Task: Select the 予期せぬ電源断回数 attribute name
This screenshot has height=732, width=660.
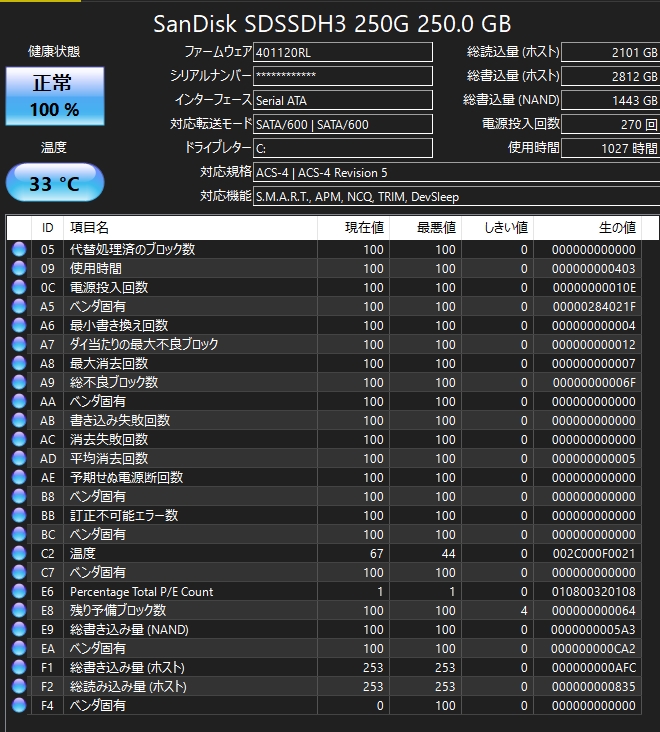Action: point(126,477)
